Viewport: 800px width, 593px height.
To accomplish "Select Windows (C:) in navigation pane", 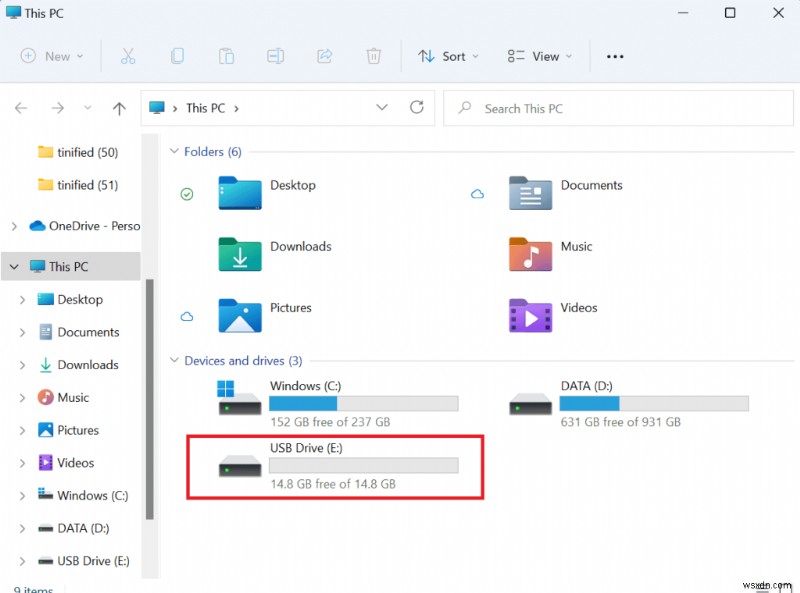I will 83,496.
